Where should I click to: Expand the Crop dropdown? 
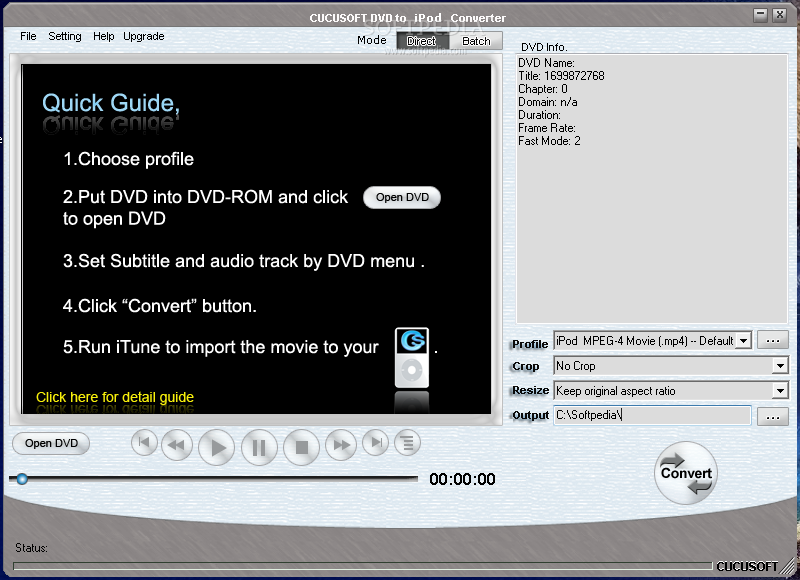click(780, 366)
